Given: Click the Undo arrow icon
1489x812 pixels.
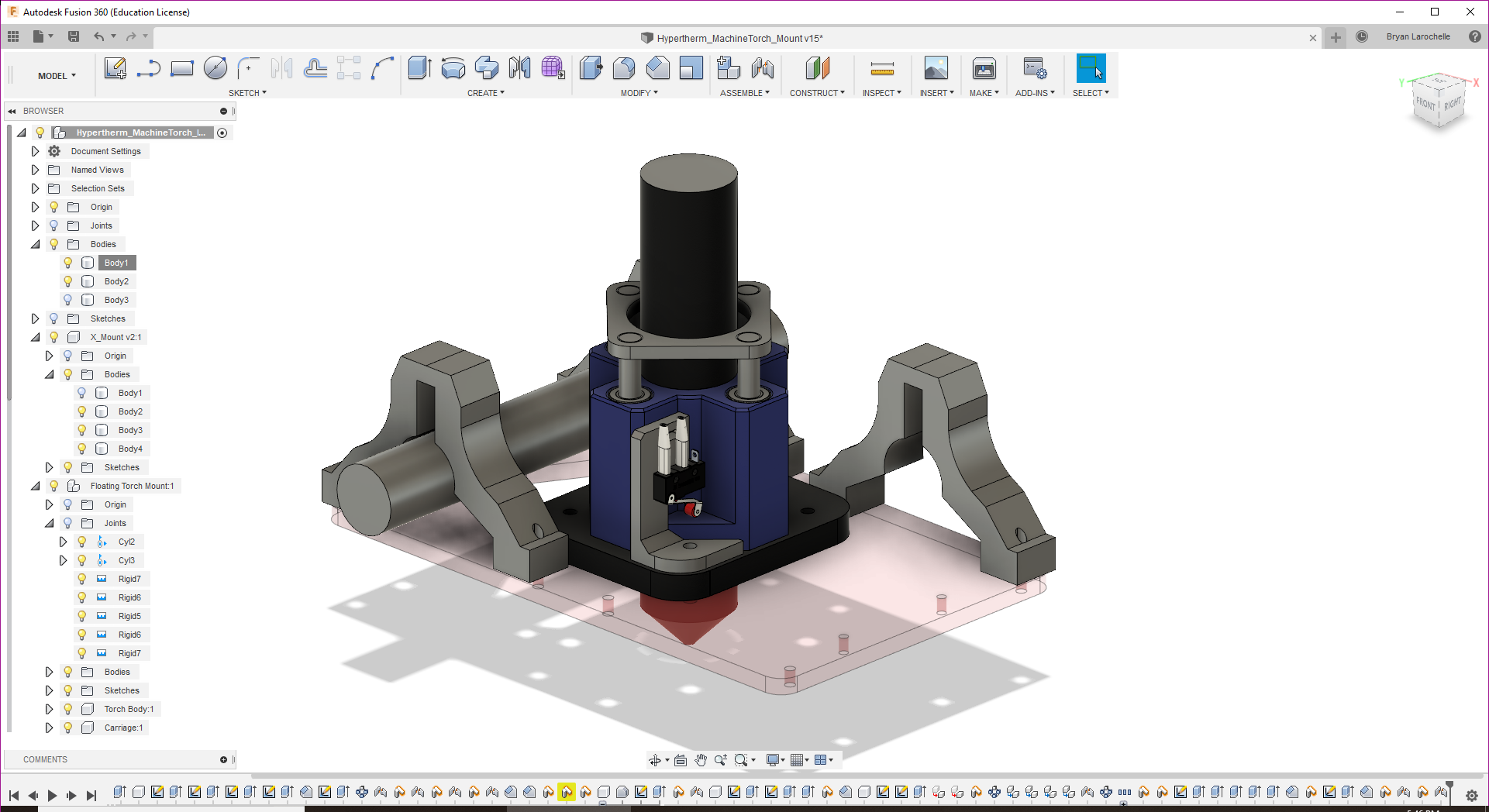Looking at the screenshot, I should tap(98, 36).
